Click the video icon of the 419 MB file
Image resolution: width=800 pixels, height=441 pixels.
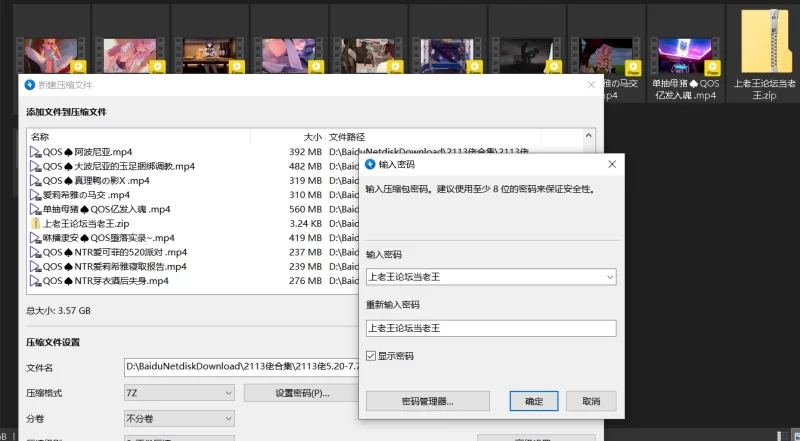point(35,239)
